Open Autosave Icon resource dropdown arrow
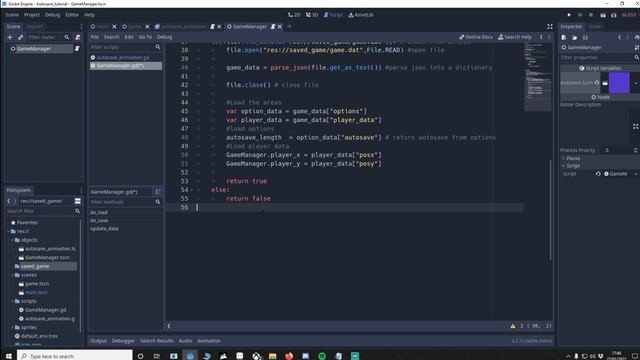This screenshot has width=640, height=360. [x=636, y=83]
